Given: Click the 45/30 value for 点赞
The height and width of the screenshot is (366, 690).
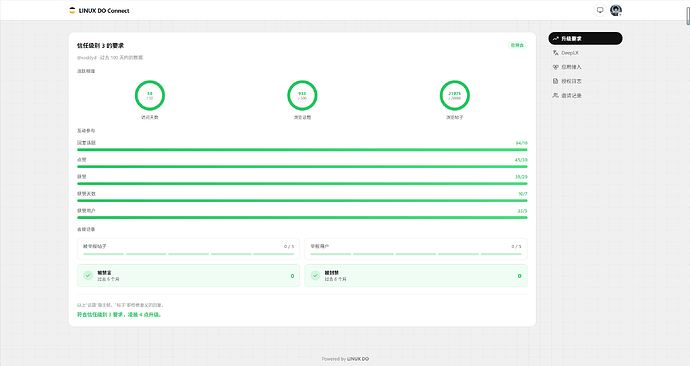Looking at the screenshot, I should coord(521,160).
